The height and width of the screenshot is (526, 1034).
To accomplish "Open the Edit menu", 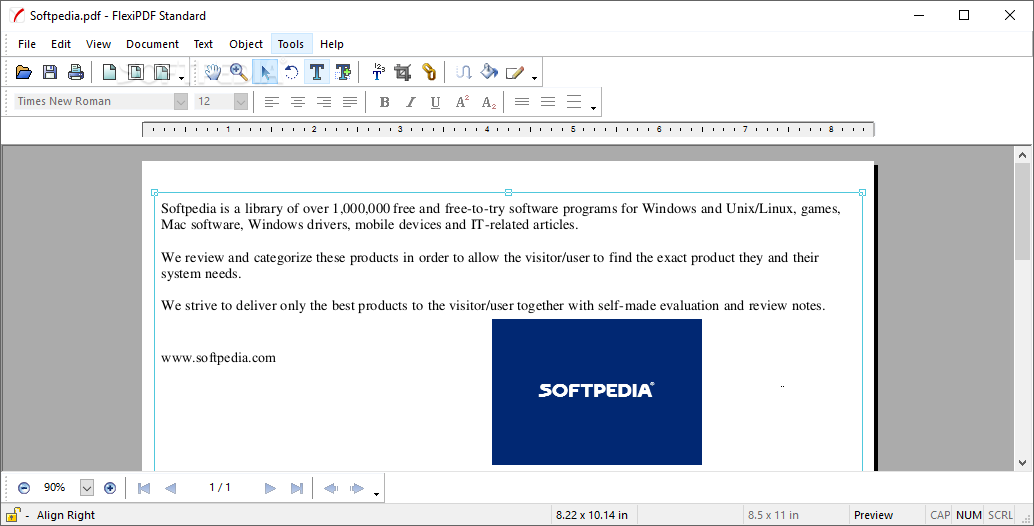I will 61,44.
